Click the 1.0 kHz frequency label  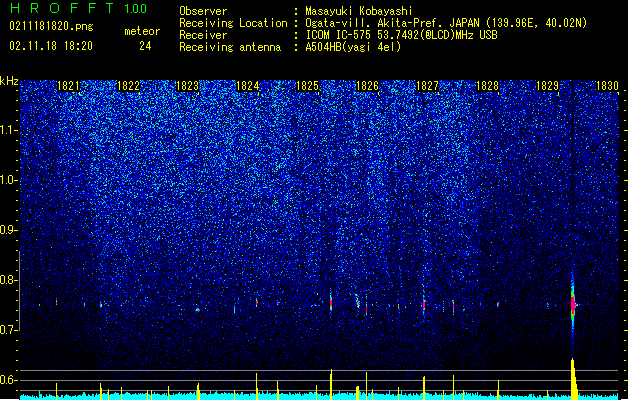pyautogui.click(x=9, y=180)
